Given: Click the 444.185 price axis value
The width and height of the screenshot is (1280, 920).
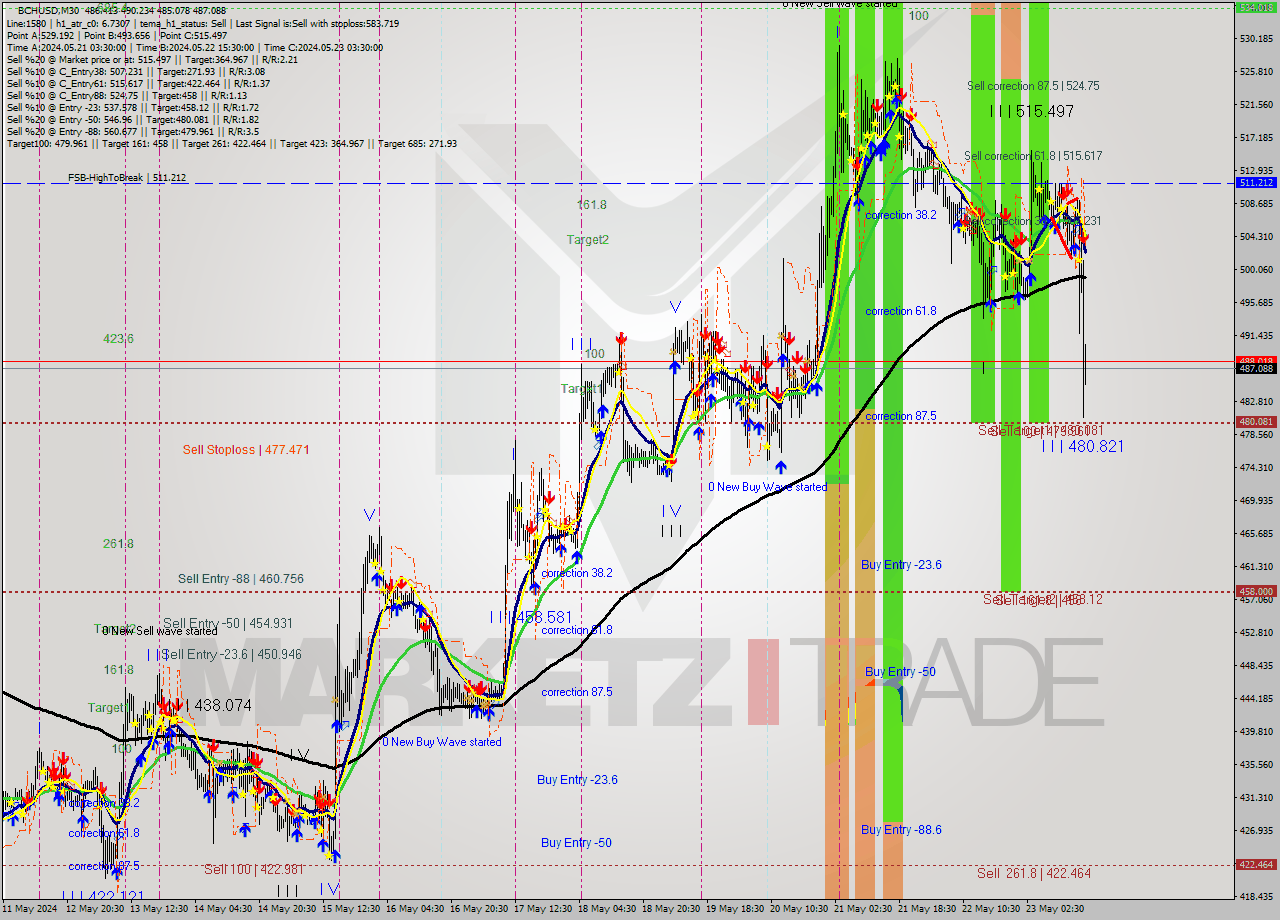Looking at the screenshot, I should (x=1256, y=699).
